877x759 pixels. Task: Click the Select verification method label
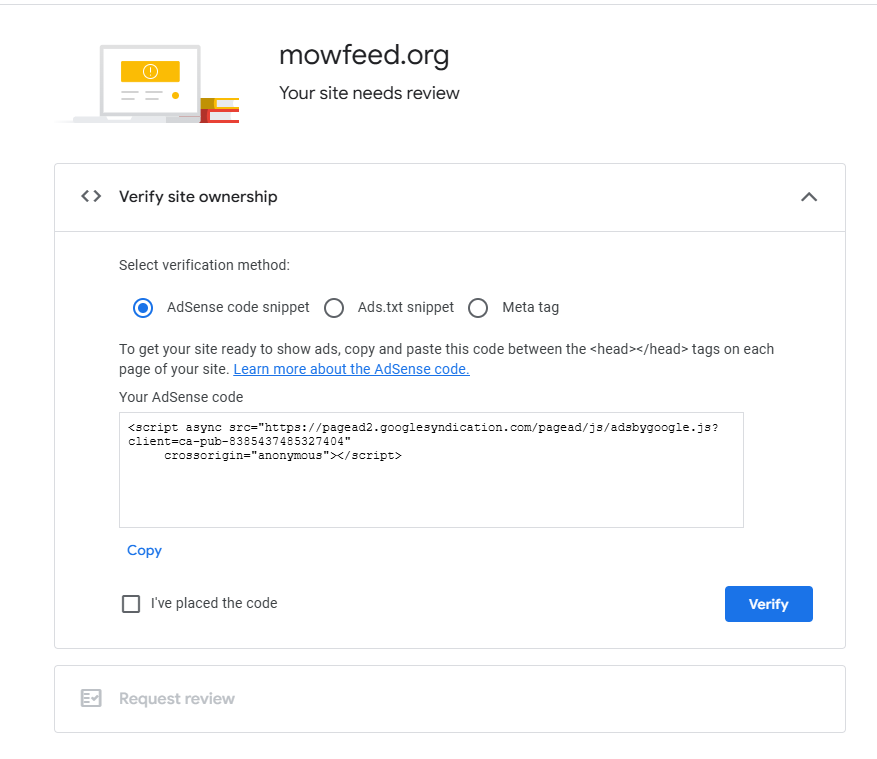point(204,265)
